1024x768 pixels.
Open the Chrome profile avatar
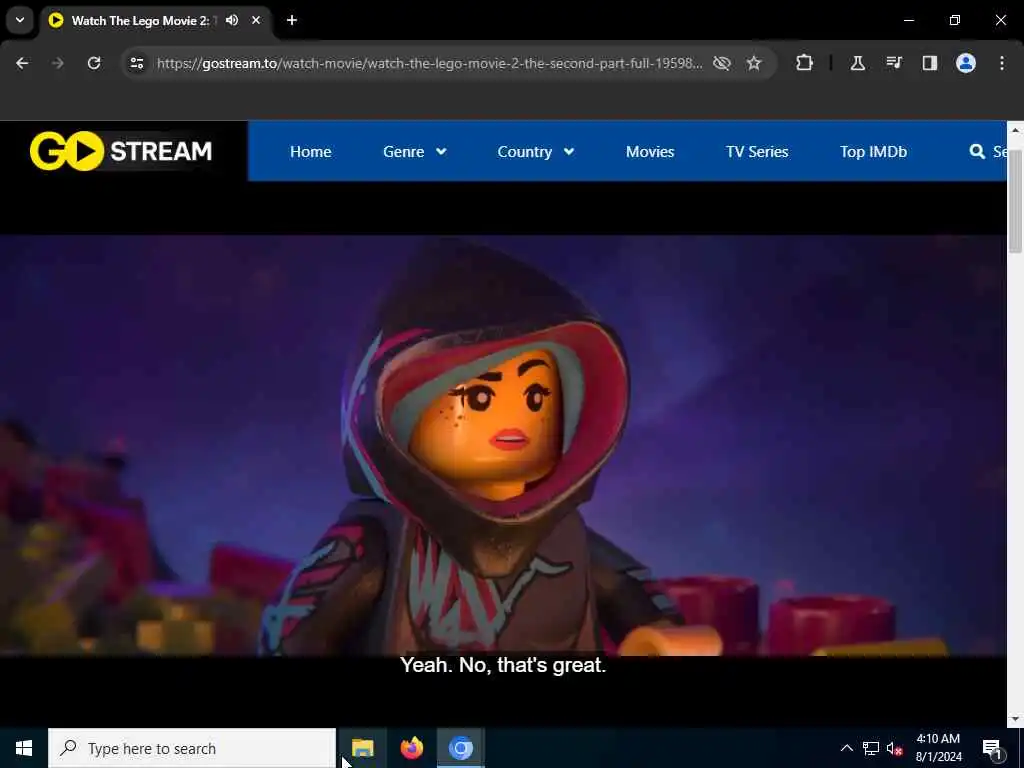(x=966, y=63)
